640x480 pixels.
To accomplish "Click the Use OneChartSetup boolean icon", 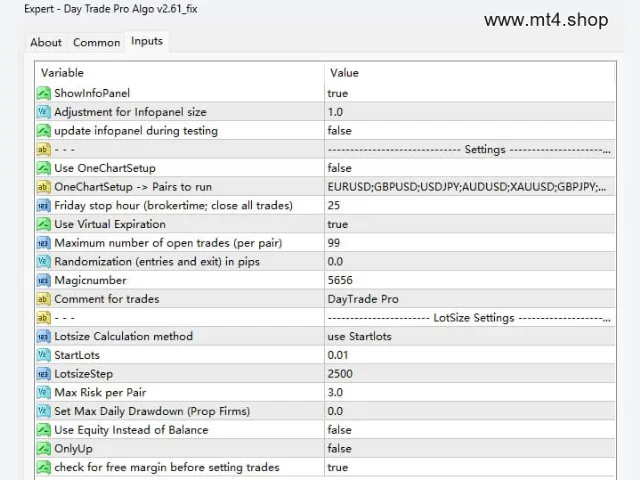I will point(43,168).
